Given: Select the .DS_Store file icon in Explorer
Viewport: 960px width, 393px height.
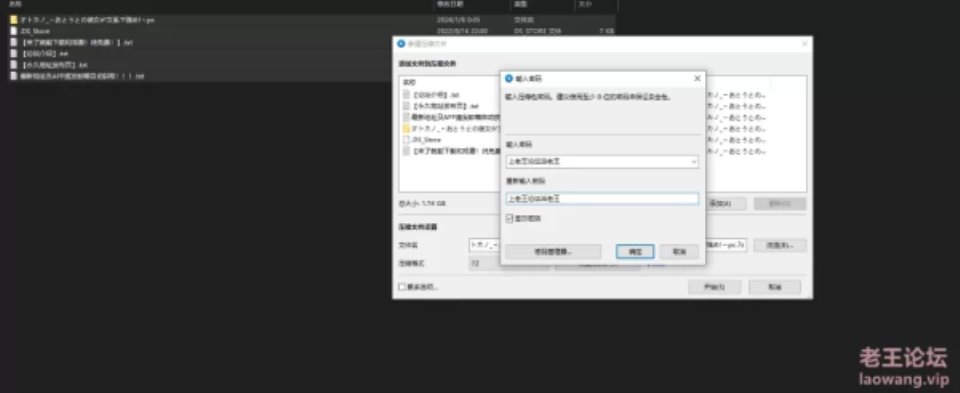Looking at the screenshot, I should pyautogui.click(x=13, y=31).
